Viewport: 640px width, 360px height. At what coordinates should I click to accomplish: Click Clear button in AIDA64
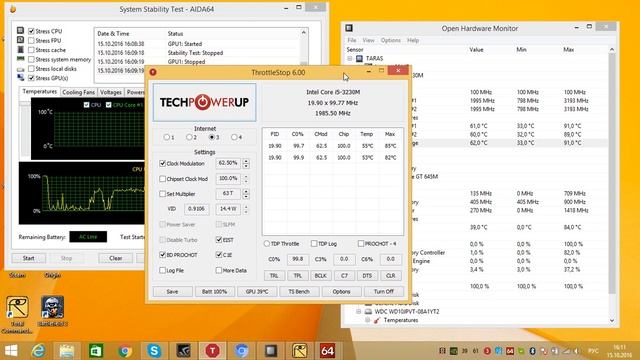click(x=116, y=258)
